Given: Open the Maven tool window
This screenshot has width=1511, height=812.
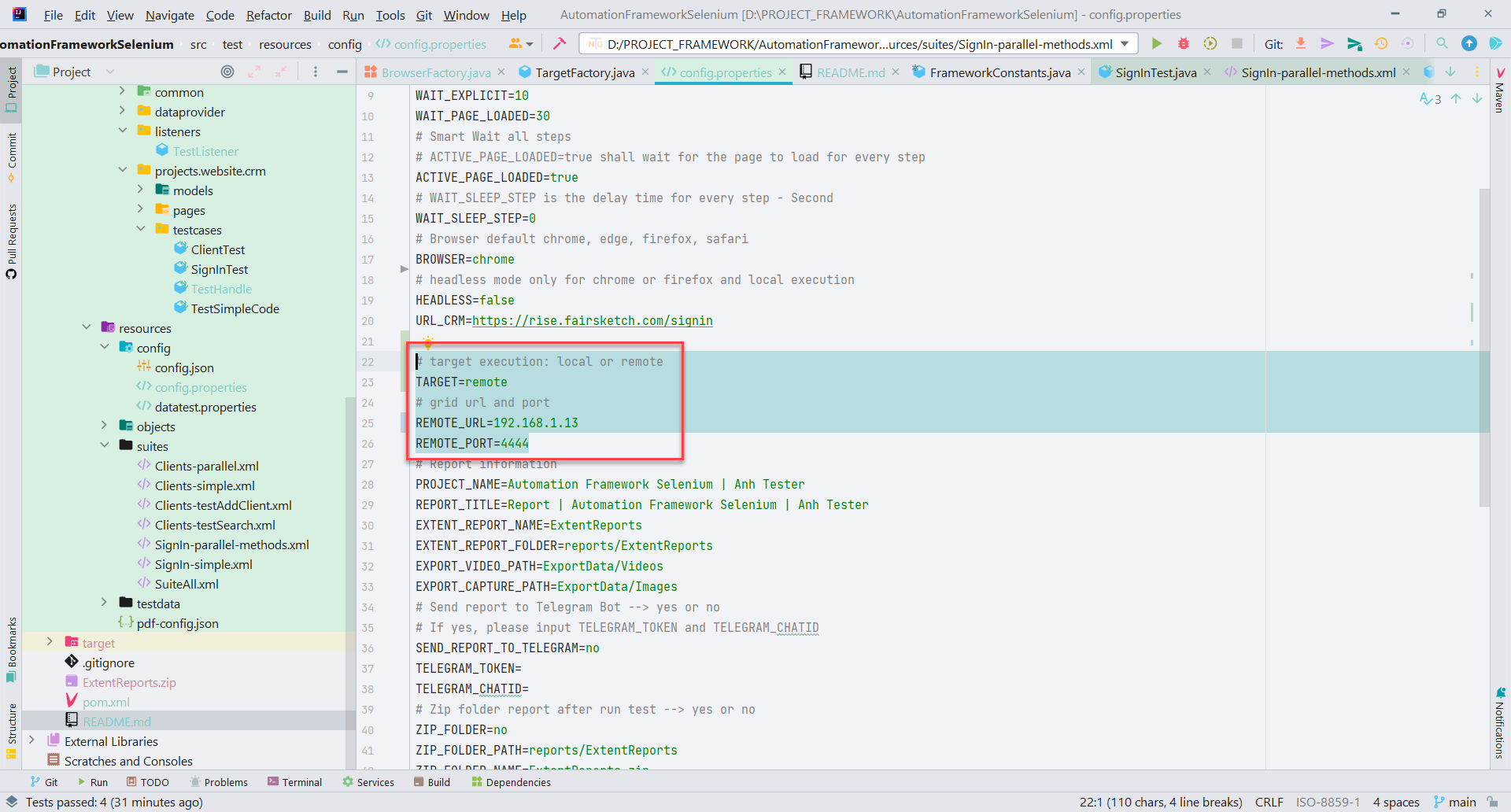Looking at the screenshot, I should [1500, 90].
